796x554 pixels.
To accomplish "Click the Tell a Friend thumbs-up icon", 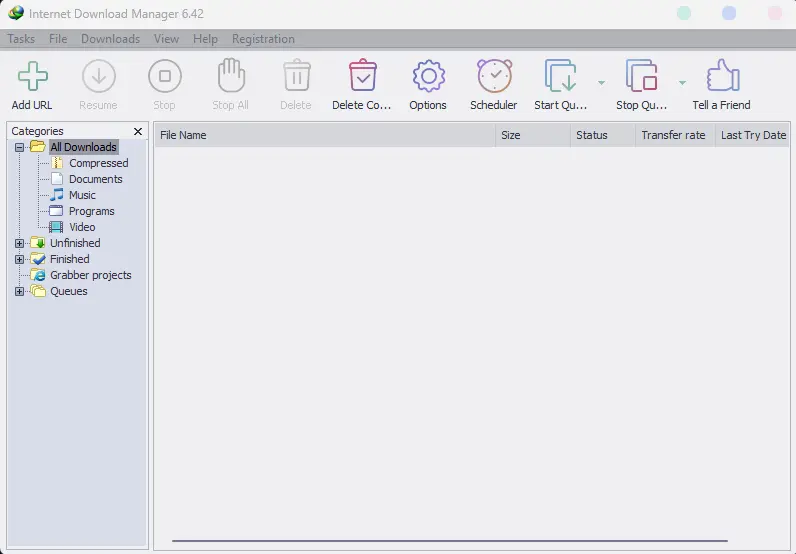I will pyautogui.click(x=723, y=76).
